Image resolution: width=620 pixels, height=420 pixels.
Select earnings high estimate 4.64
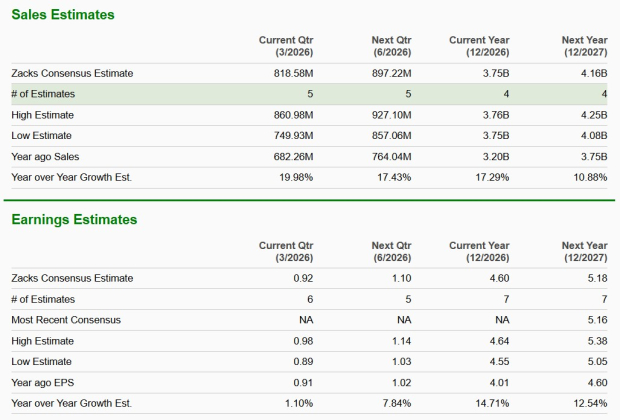[x=499, y=341]
